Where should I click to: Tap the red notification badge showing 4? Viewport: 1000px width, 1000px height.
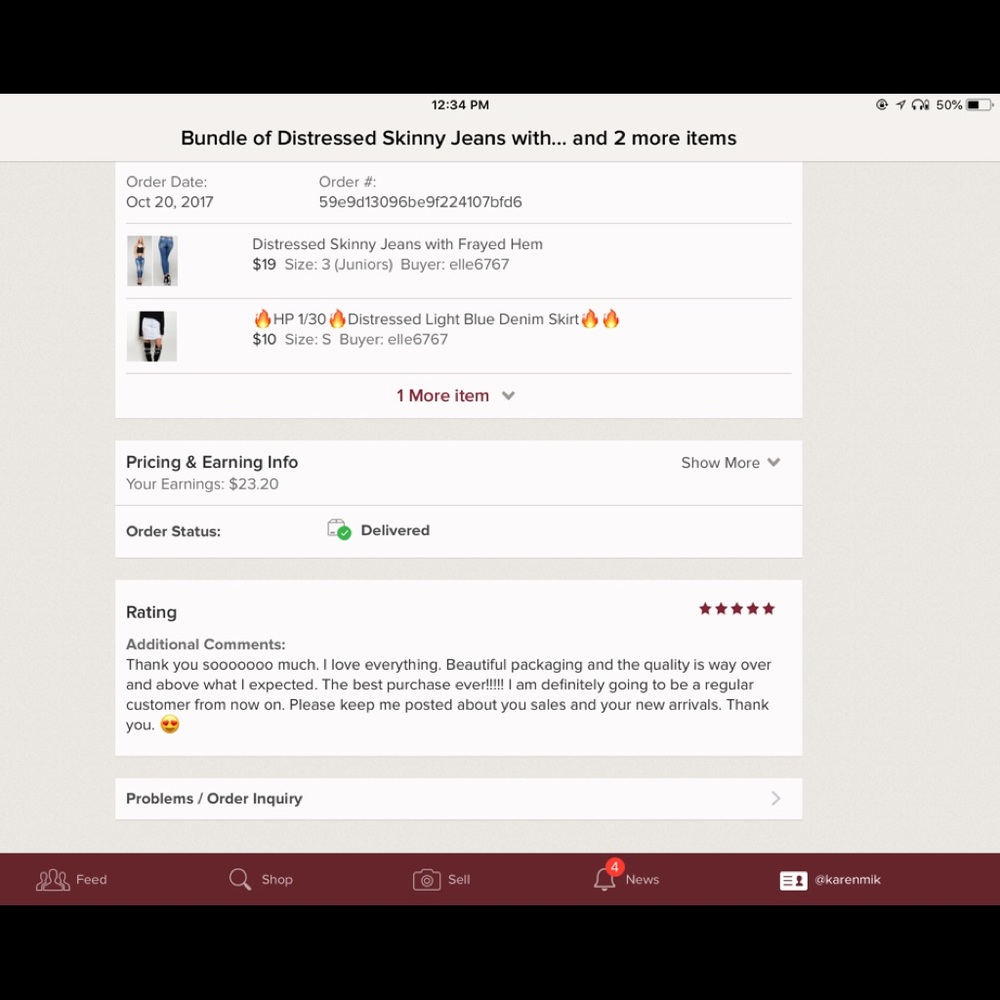615,867
